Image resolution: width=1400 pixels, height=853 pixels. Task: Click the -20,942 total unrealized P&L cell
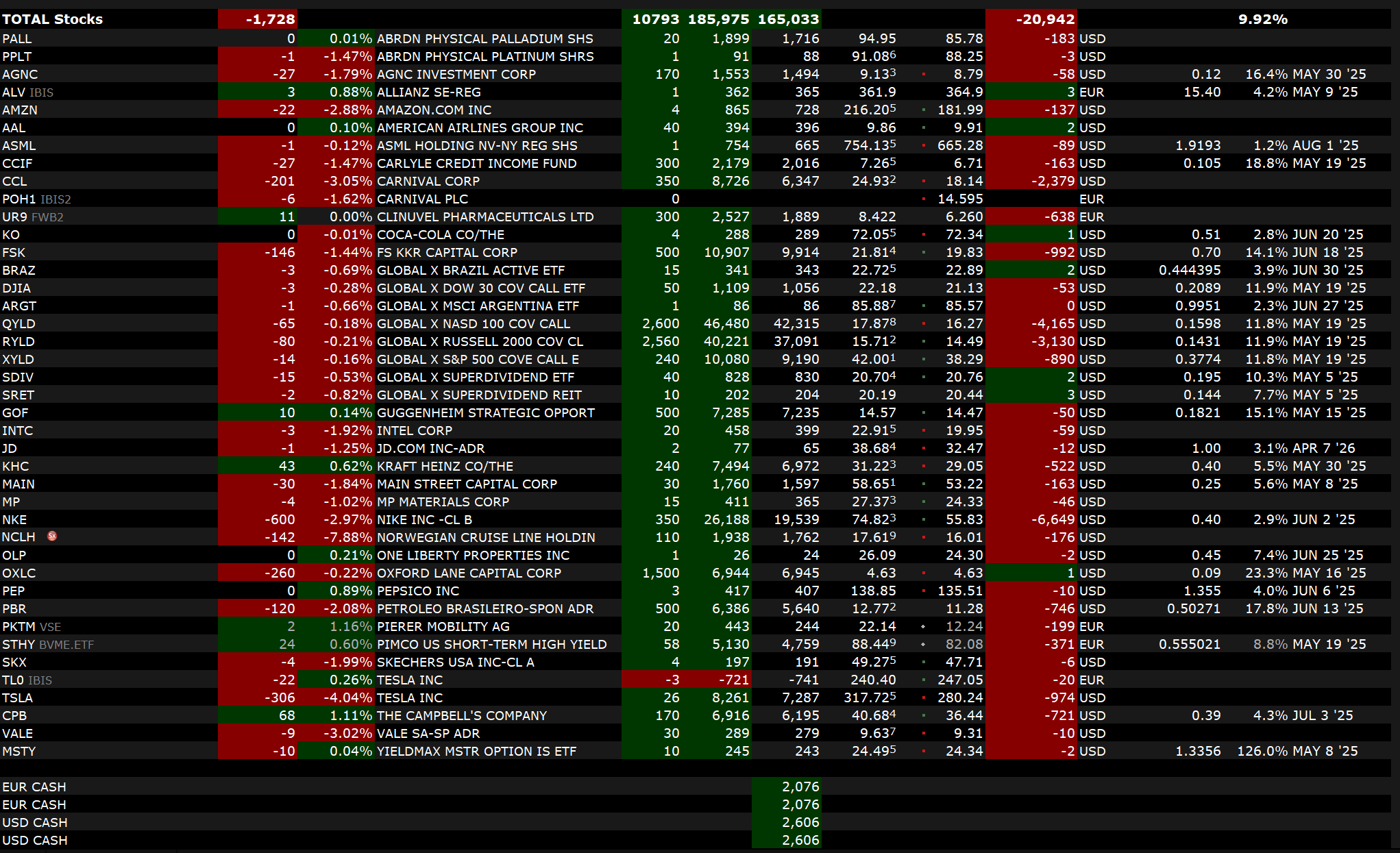point(1044,19)
